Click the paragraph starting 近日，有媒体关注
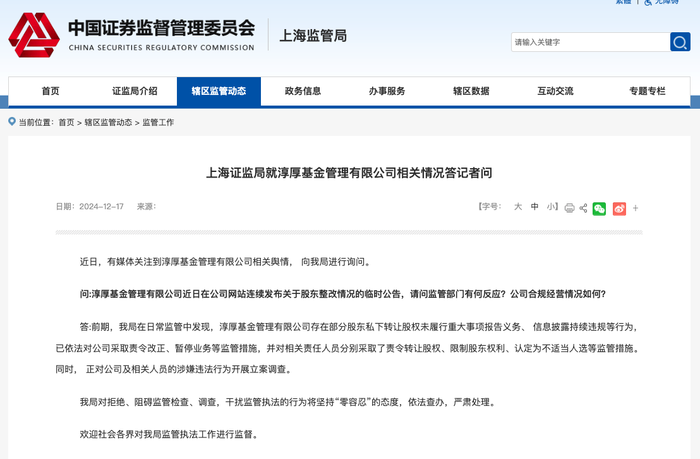Viewport: 700px width, 459px height. 225,262
